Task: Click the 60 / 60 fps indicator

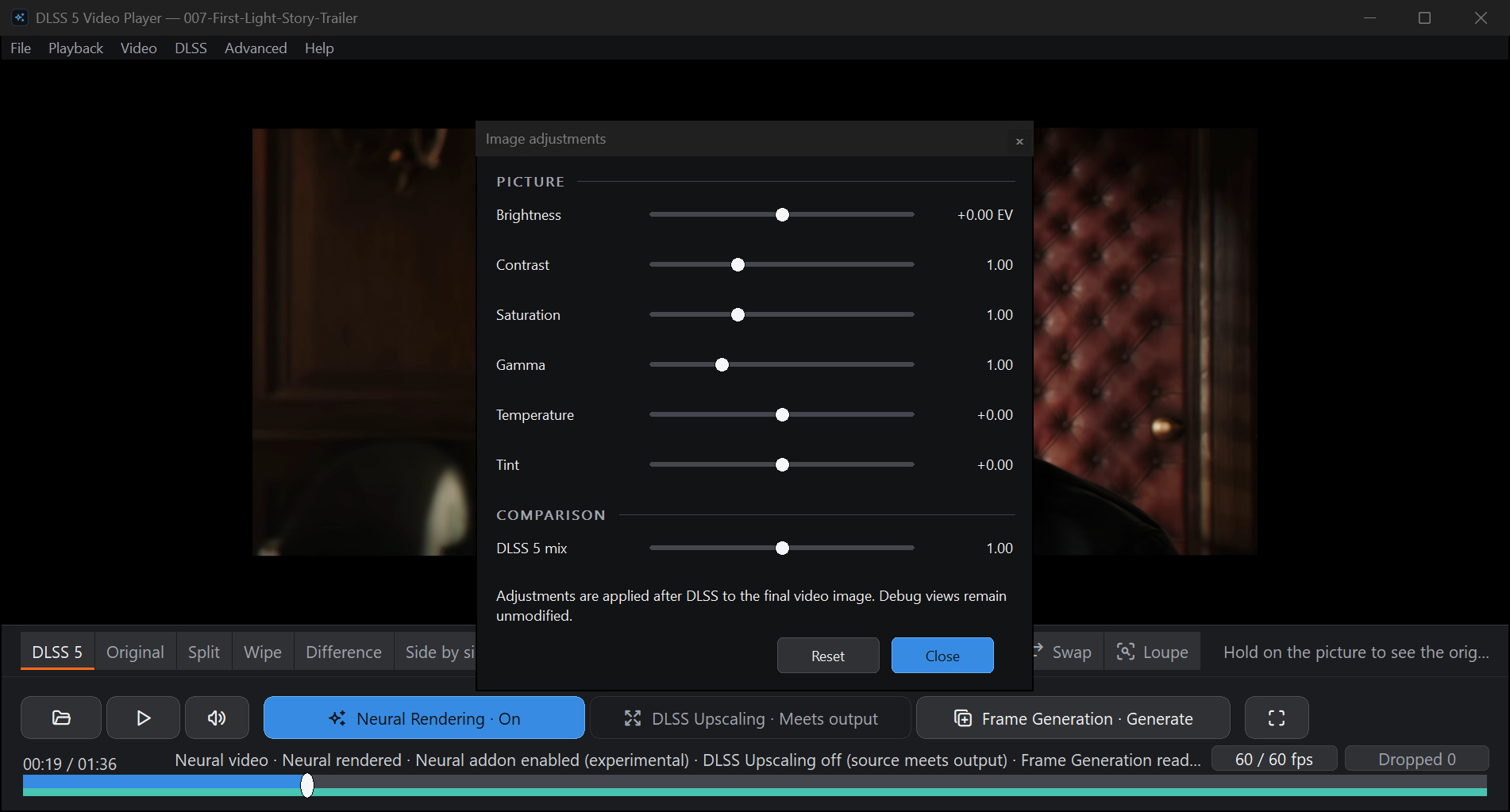Action: [1274, 759]
